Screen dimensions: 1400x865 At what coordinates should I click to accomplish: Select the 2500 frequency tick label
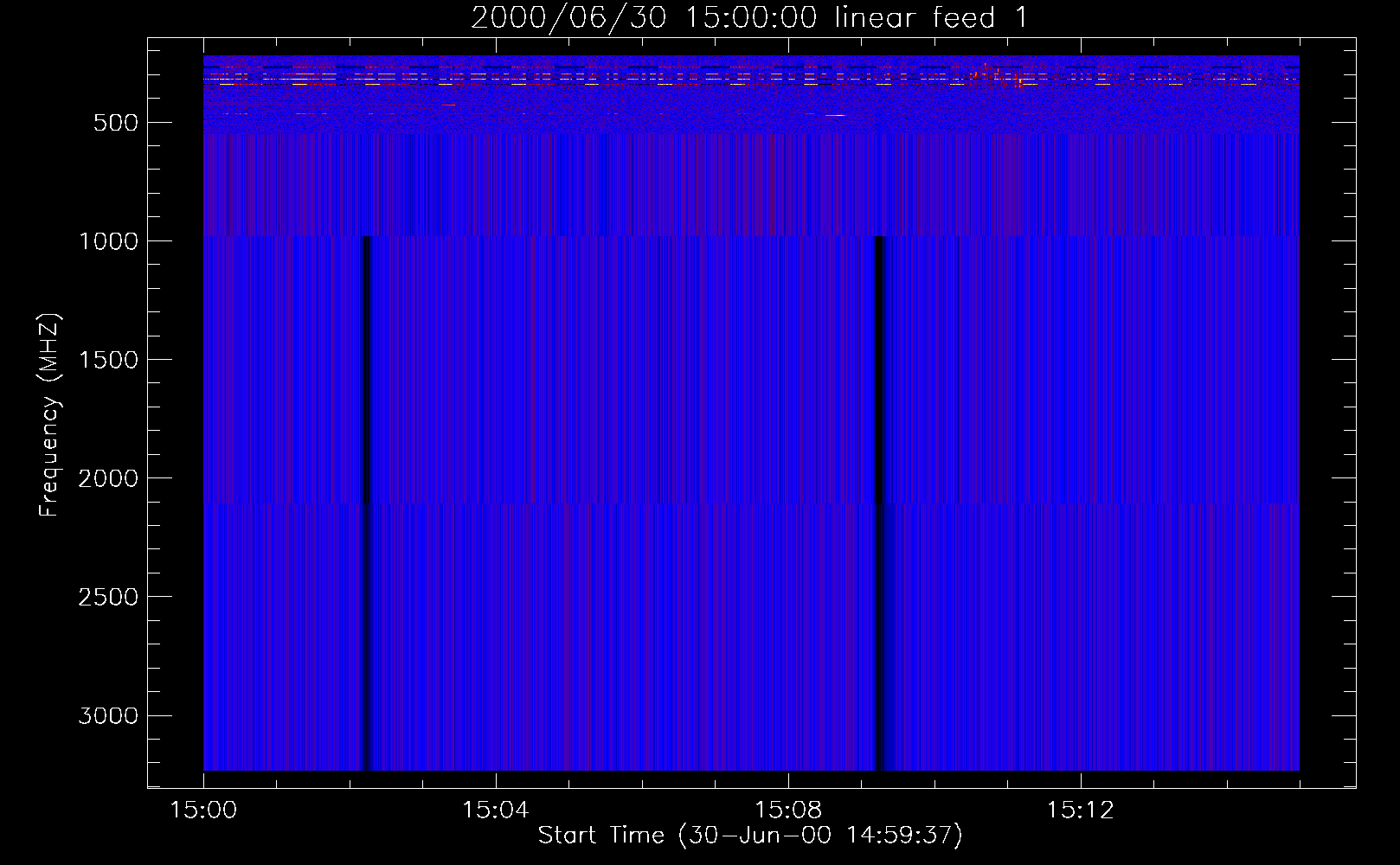pos(108,597)
